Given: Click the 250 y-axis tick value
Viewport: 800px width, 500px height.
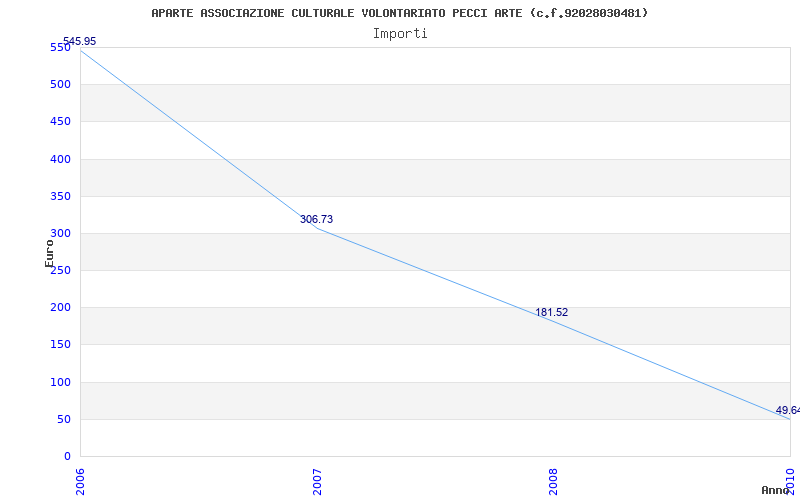Looking at the screenshot, I should (x=60, y=270).
